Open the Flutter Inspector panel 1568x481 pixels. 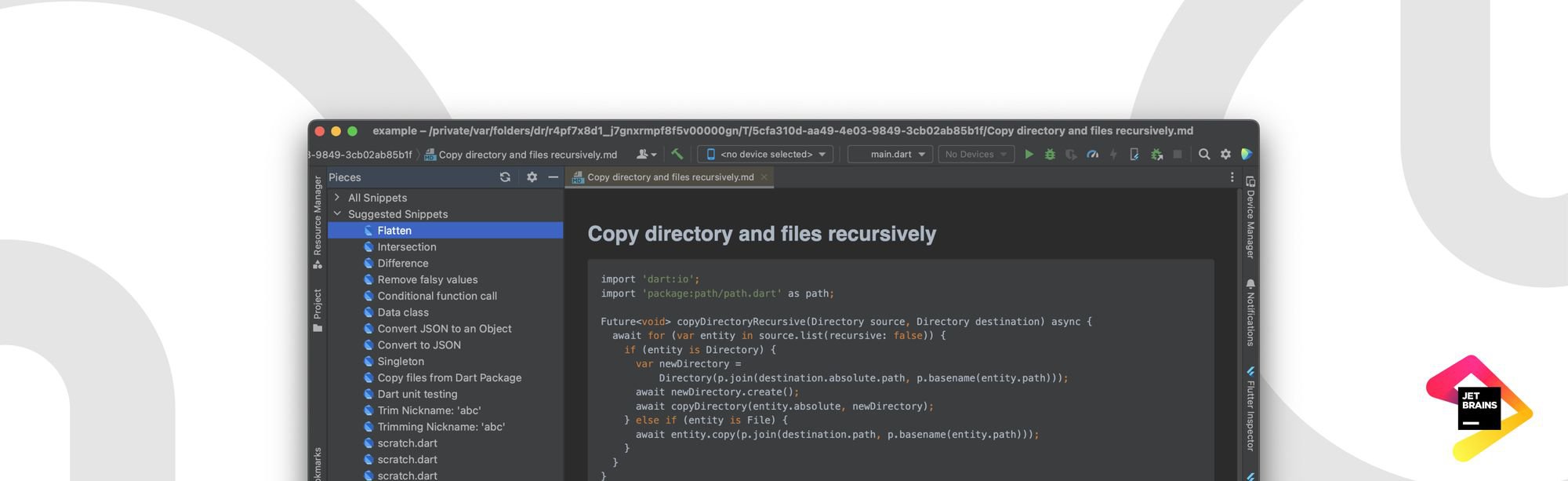(1250, 409)
